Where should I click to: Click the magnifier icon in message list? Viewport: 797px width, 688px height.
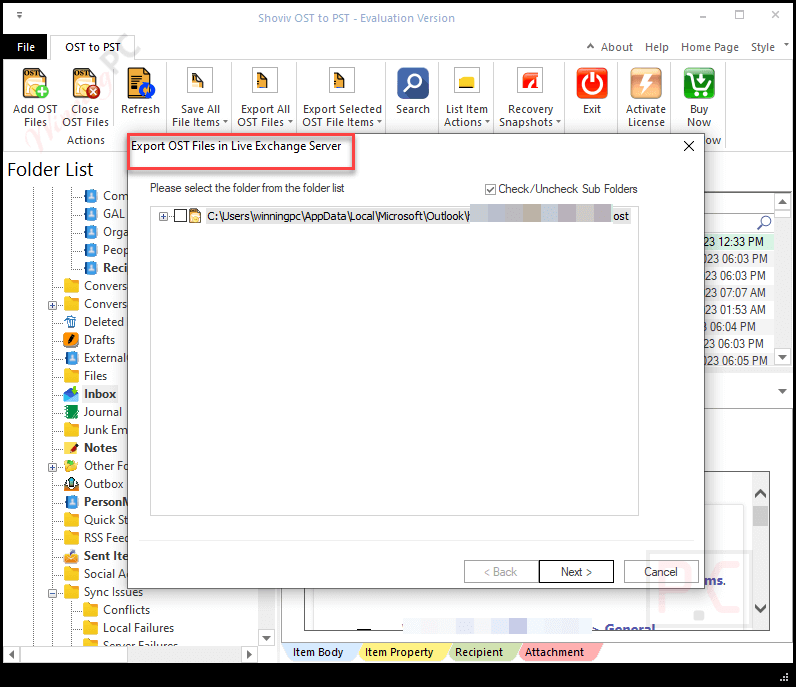coord(764,222)
